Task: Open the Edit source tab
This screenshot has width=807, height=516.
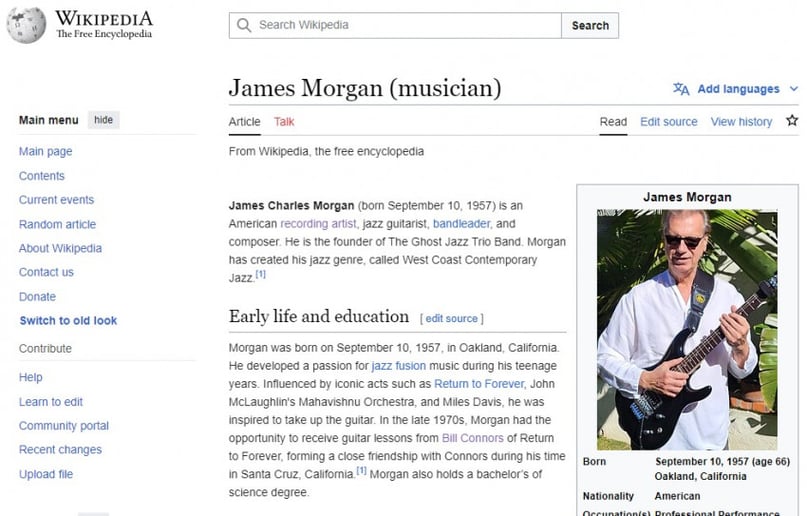Action: pos(669,122)
